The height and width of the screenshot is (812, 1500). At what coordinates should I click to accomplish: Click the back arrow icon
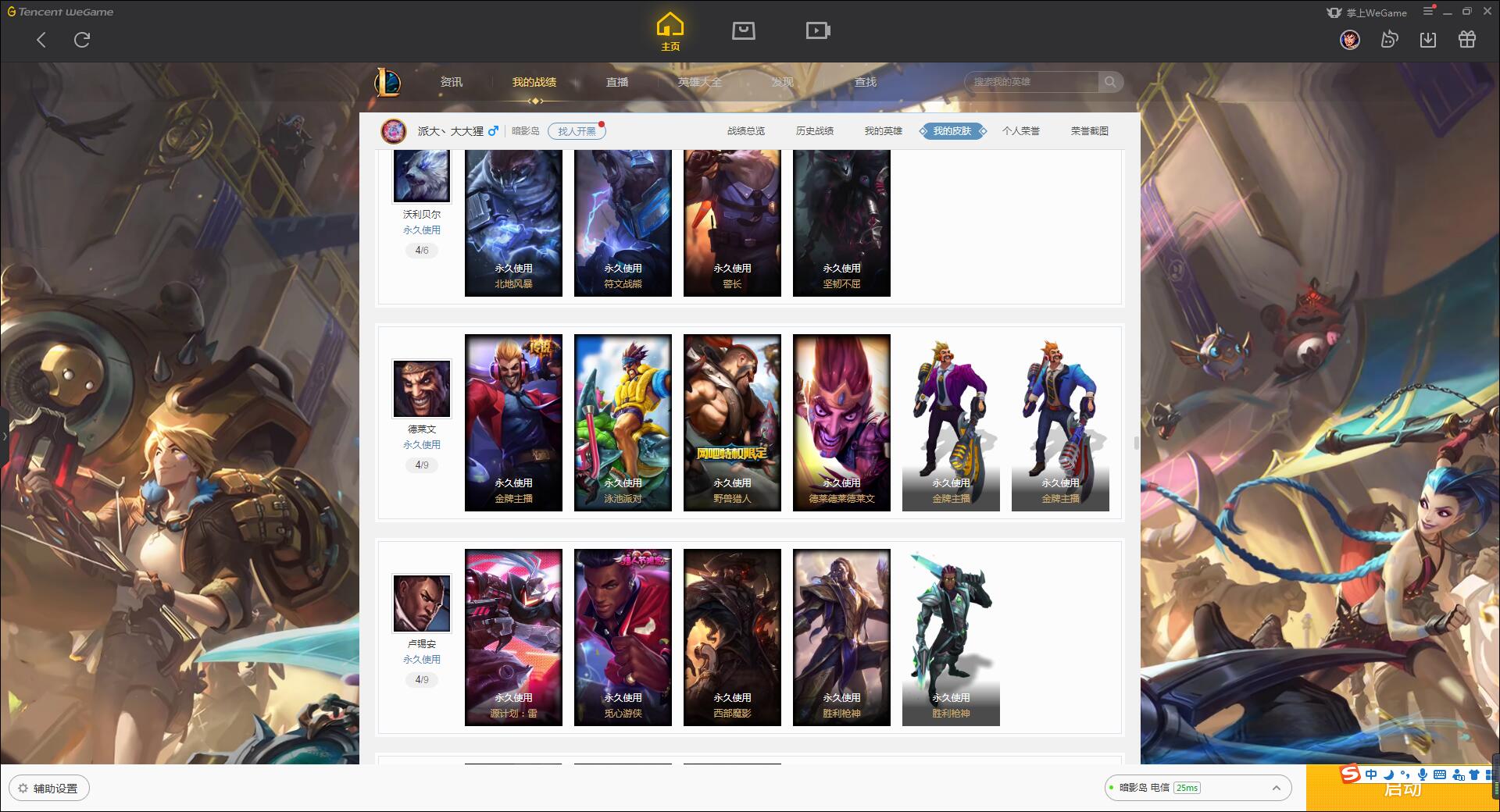pyautogui.click(x=41, y=40)
